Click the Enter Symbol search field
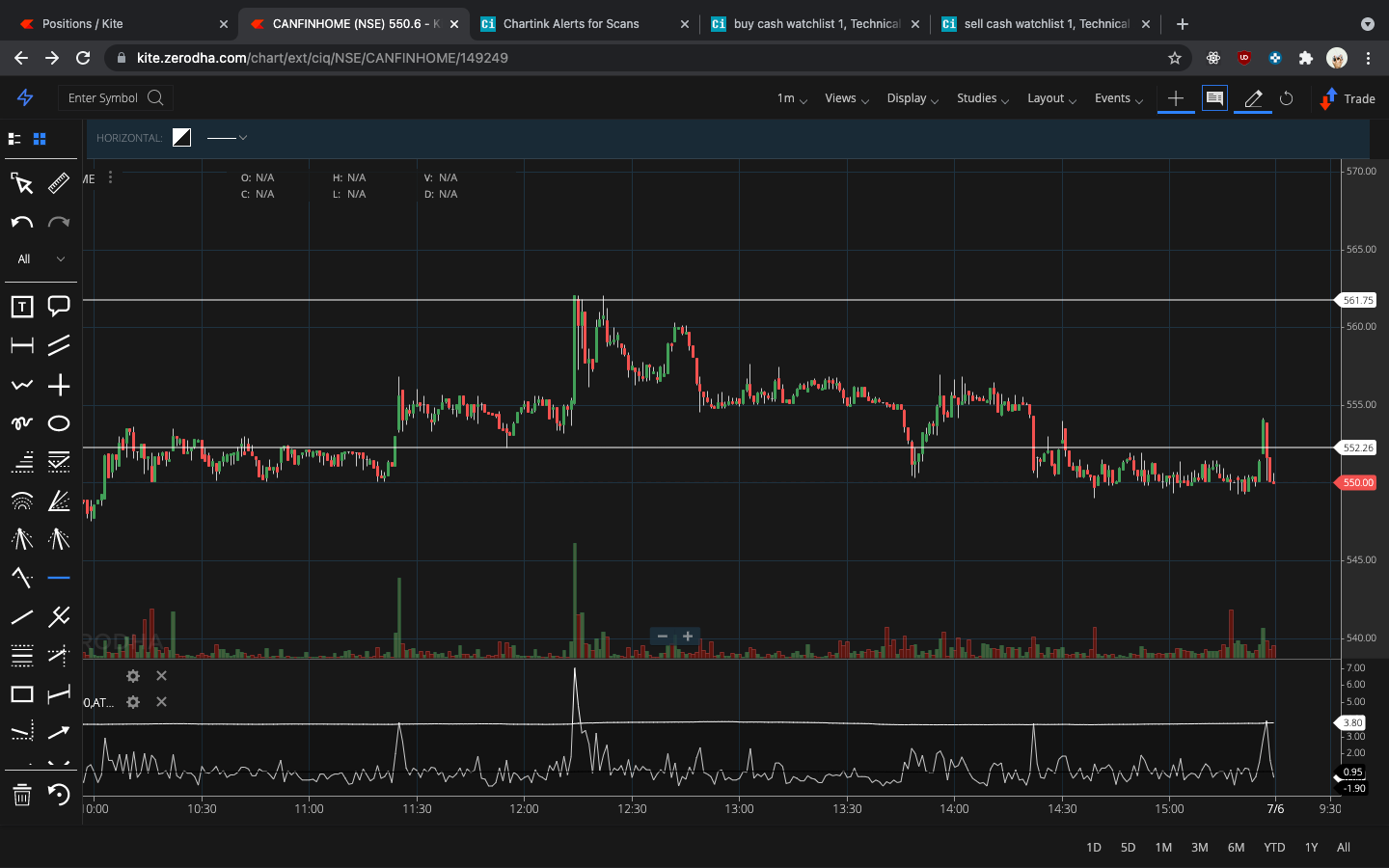Viewport: 1389px width, 868px height. tap(115, 97)
